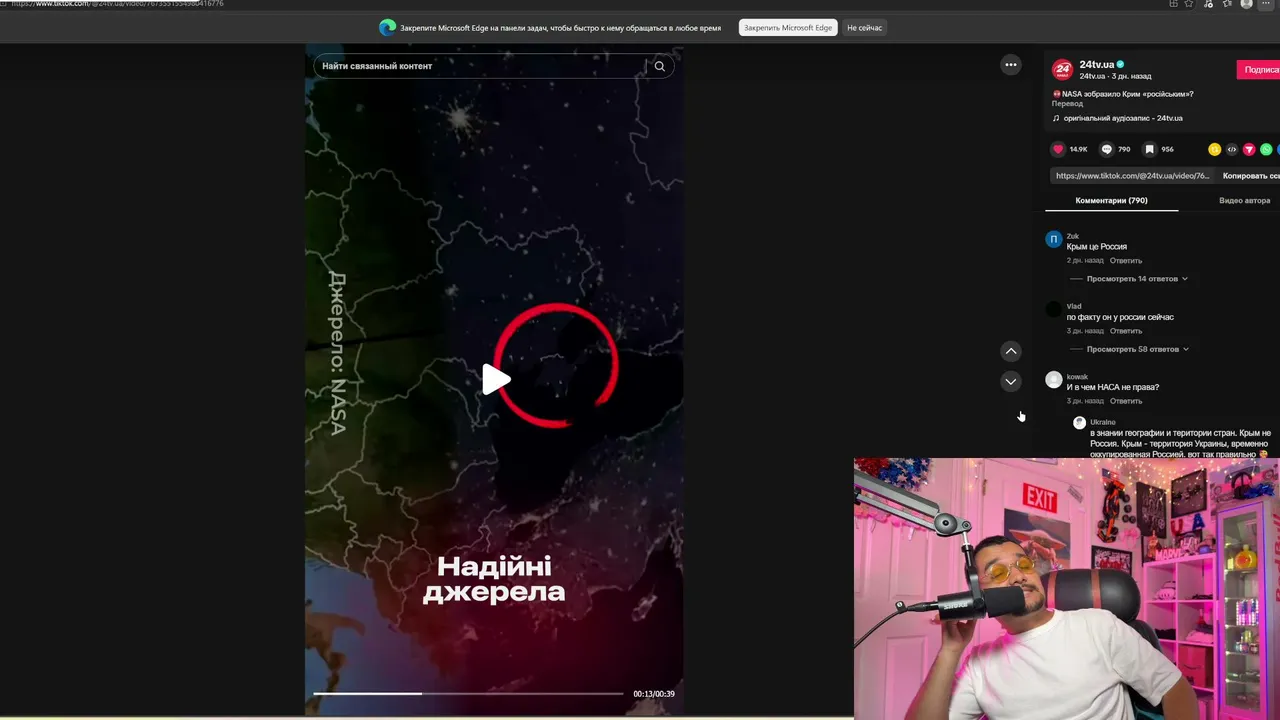Expand the 14 replies thread

[1137, 279]
